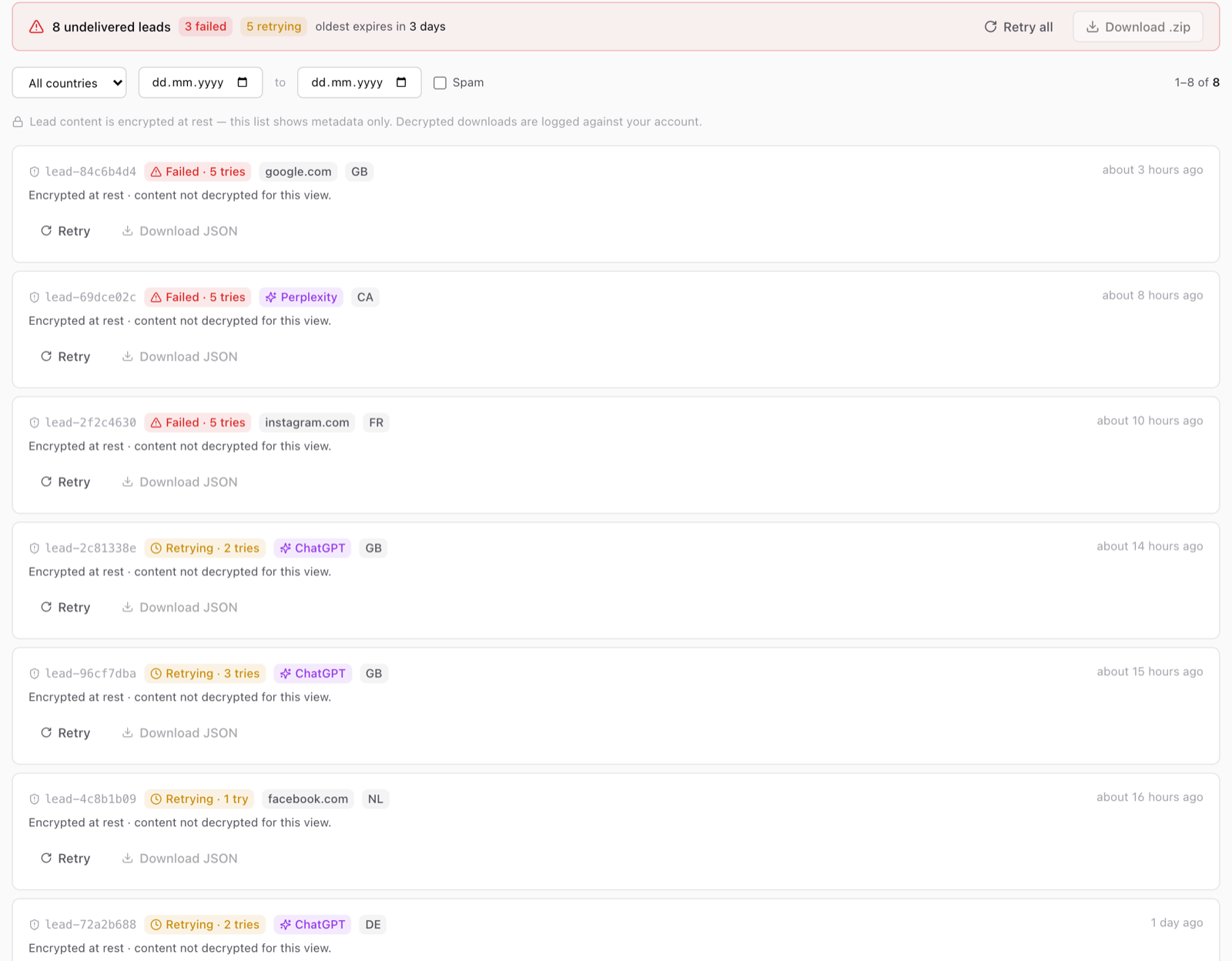Click the start date input field
1232x961 pixels.
[200, 82]
